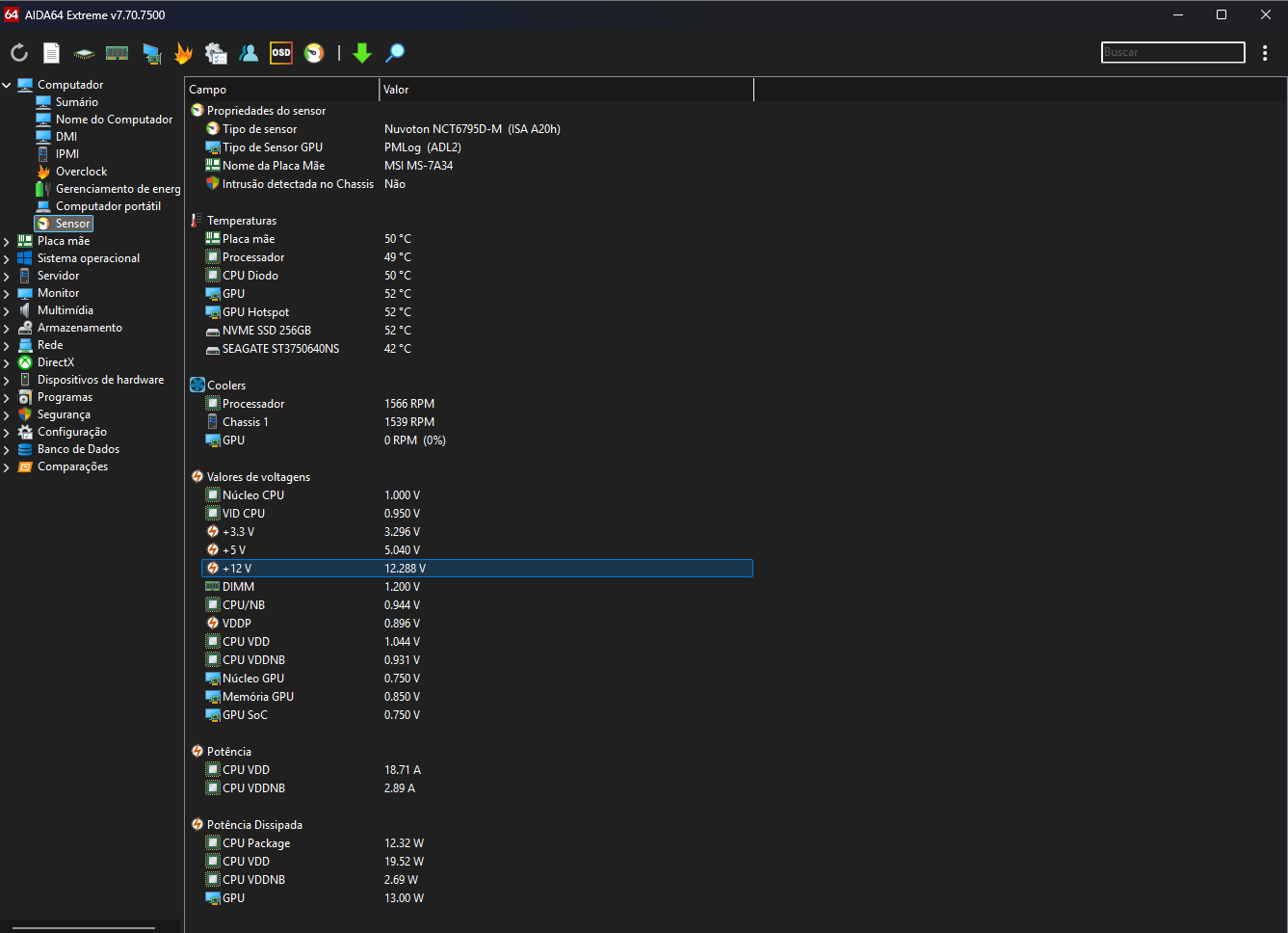Viewport: 1288px width, 933px height.
Task: Select the Chassis 1 cooler row
Action: [x=477, y=422]
